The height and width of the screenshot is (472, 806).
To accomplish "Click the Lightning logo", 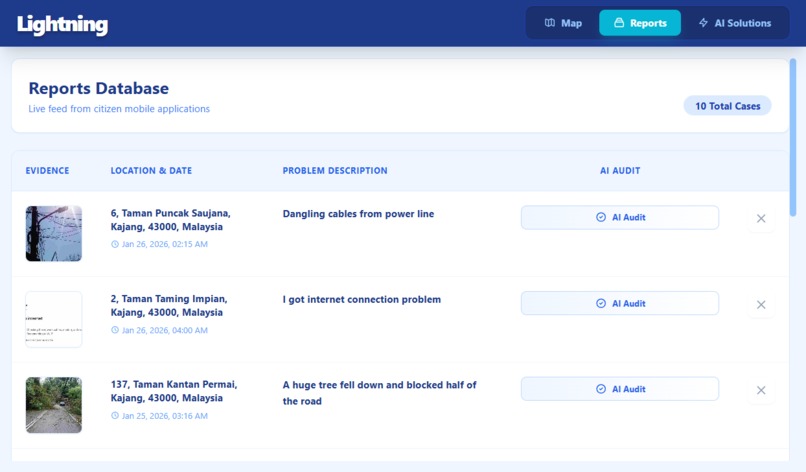I will 62,24.
